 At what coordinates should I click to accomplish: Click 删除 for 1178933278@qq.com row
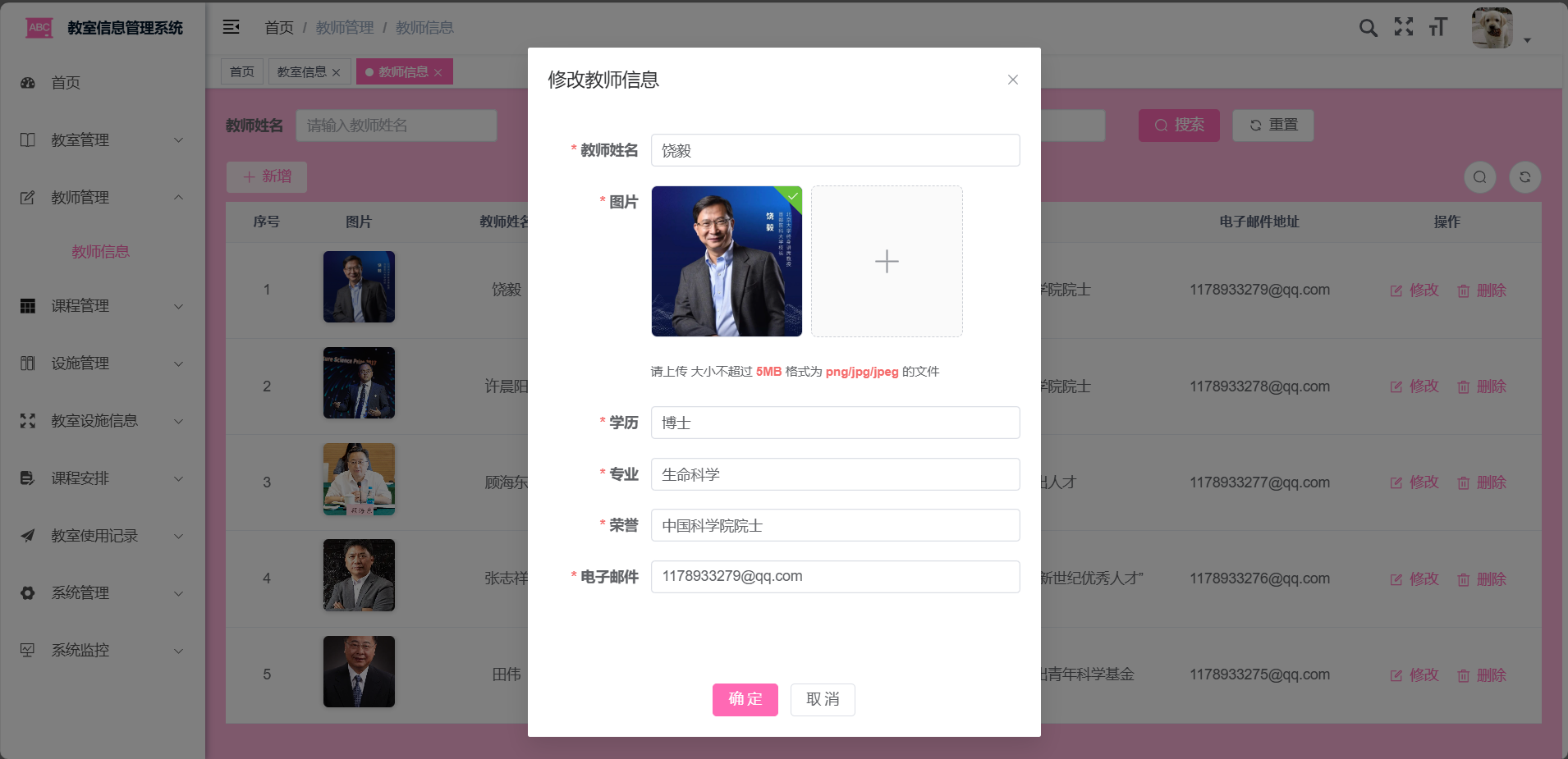(1482, 386)
